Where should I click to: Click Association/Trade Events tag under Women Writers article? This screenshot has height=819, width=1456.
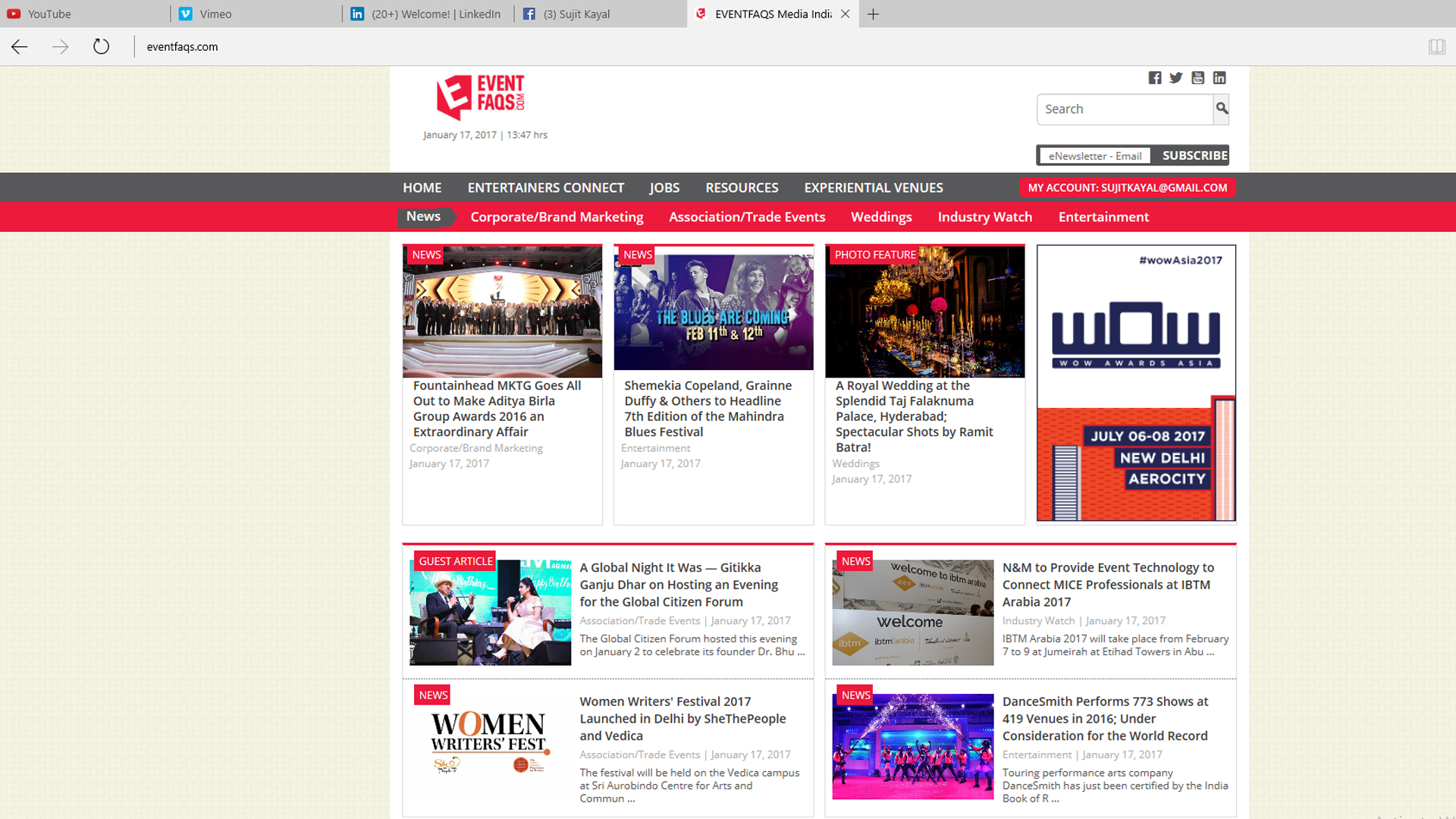(x=639, y=755)
